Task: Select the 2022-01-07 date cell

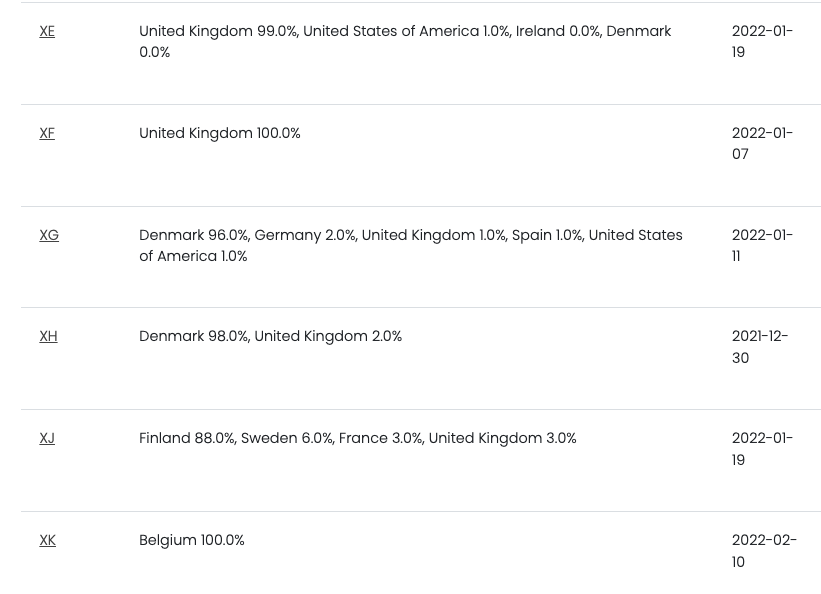Action: [x=762, y=144]
